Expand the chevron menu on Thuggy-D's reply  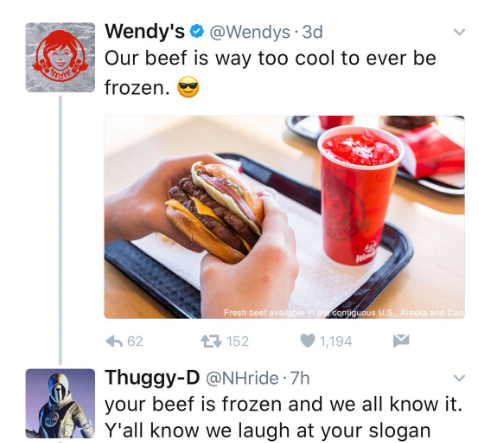point(459,378)
